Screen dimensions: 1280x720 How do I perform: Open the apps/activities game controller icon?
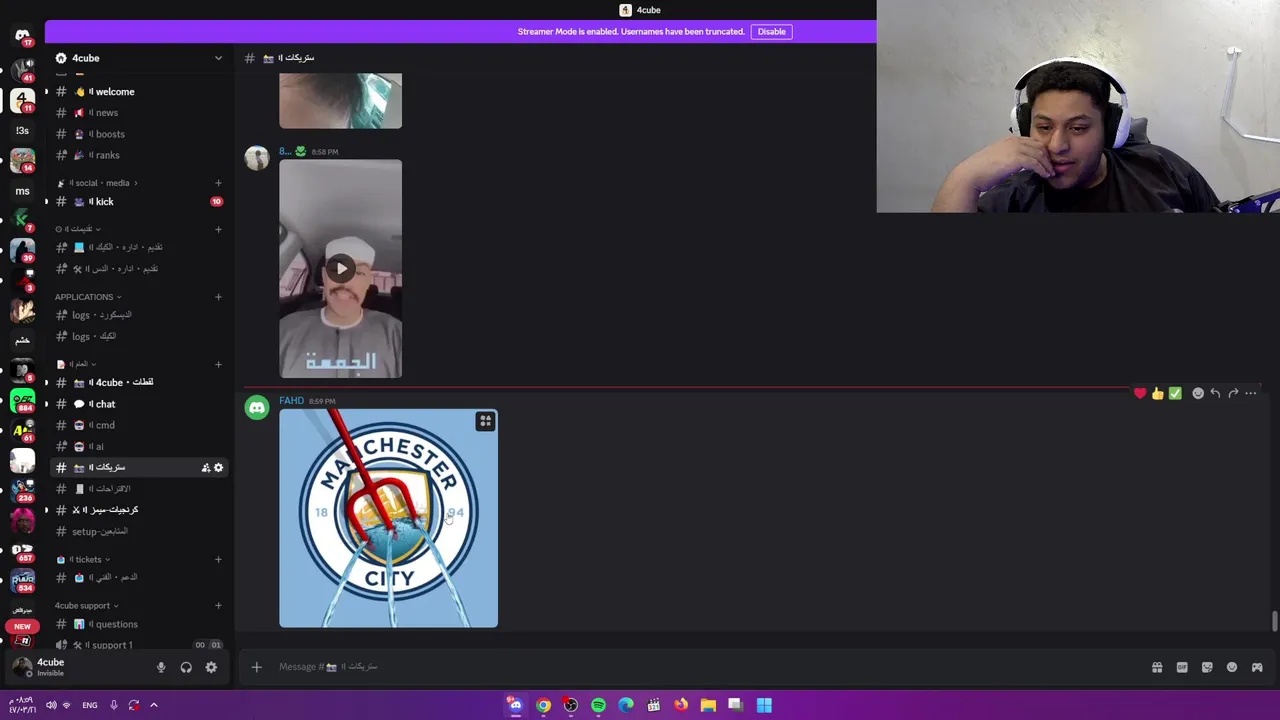pos(1257,667)
